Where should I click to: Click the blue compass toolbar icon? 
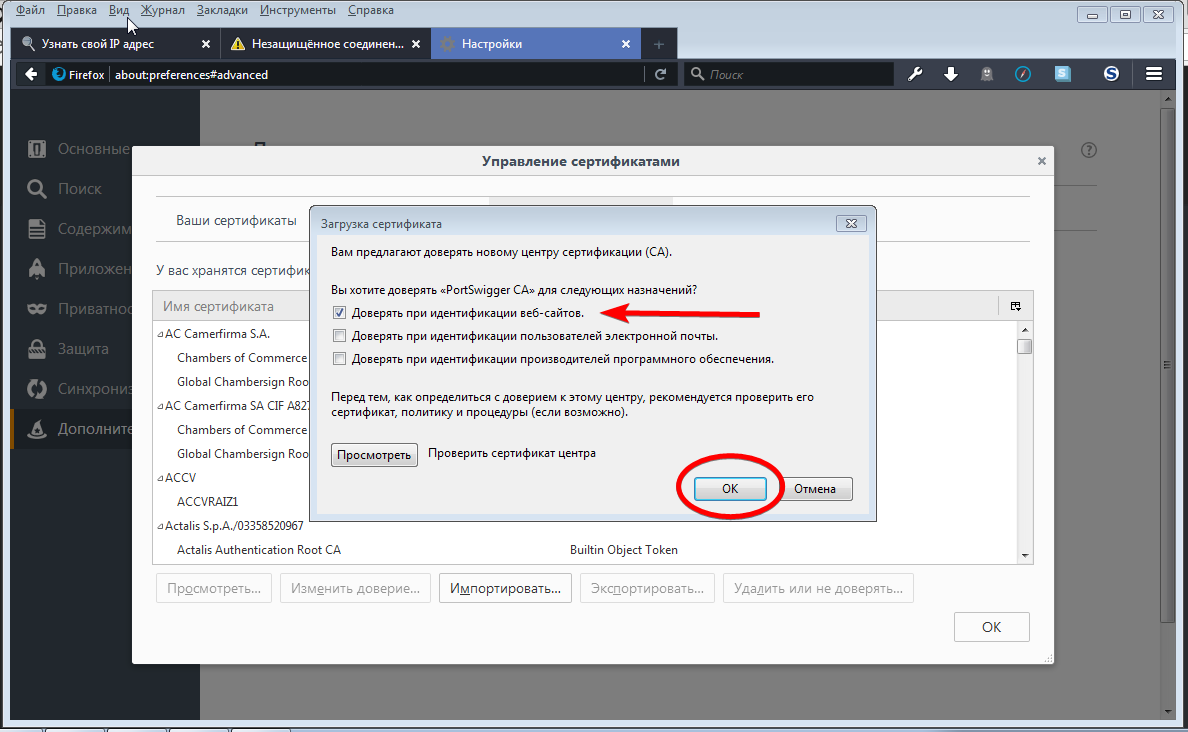coord(1023,74)
